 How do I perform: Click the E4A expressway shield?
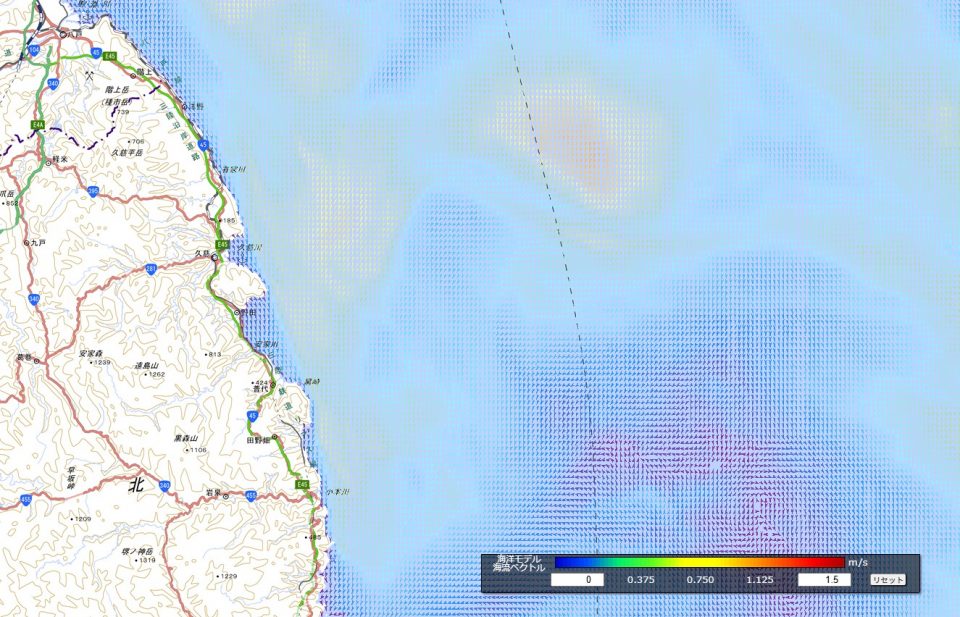[38, 125]
